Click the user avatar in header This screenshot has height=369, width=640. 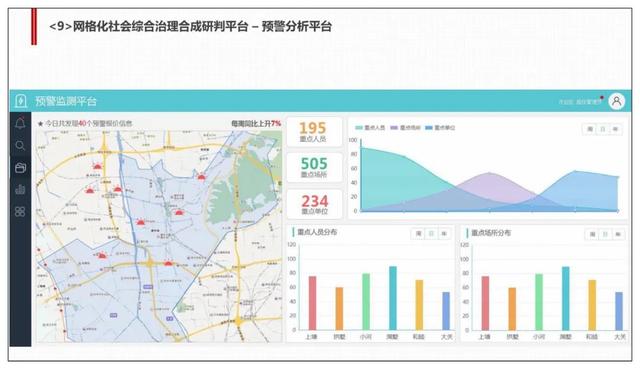616,101
